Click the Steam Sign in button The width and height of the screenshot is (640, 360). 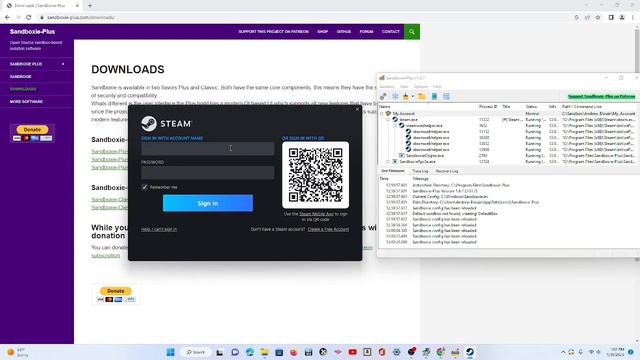(x=208, y=203)
